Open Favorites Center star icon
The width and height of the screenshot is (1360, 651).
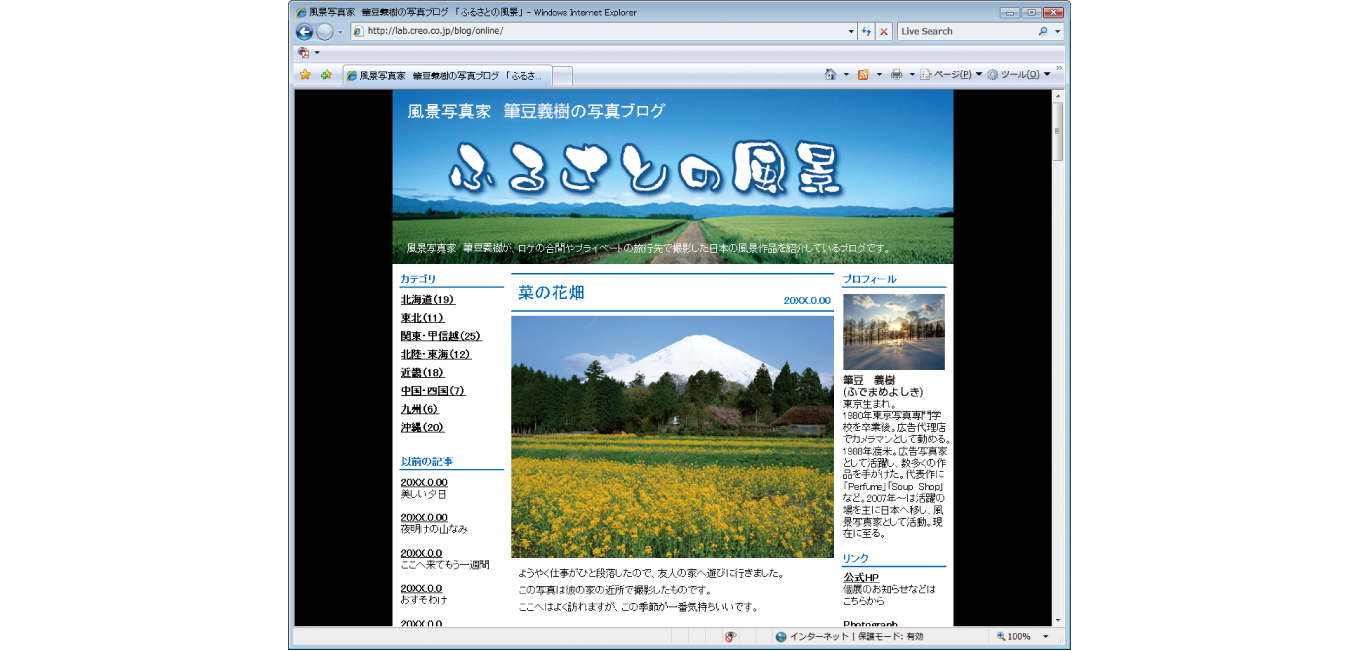[x=305, y=75]
